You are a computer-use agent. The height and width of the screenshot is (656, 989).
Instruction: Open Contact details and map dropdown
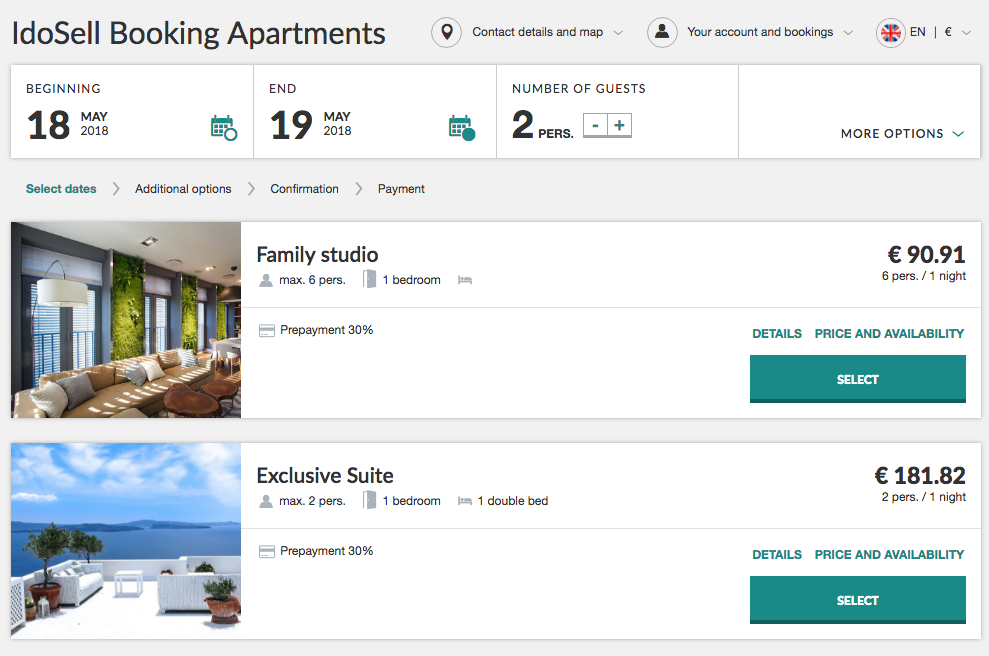coord(547,32)
